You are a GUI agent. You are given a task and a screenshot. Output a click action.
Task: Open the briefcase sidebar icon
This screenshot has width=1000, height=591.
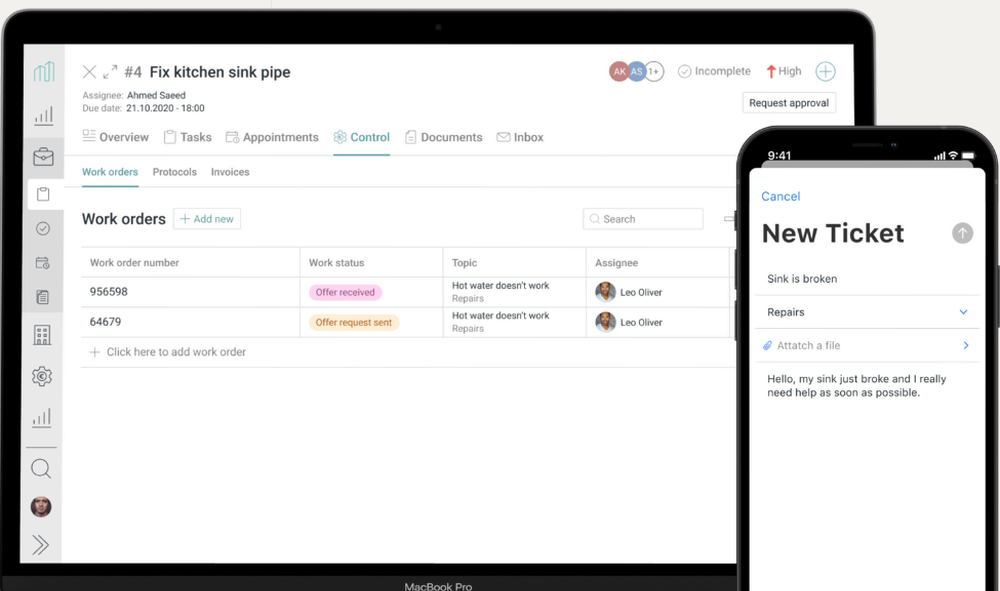point(43,156)
